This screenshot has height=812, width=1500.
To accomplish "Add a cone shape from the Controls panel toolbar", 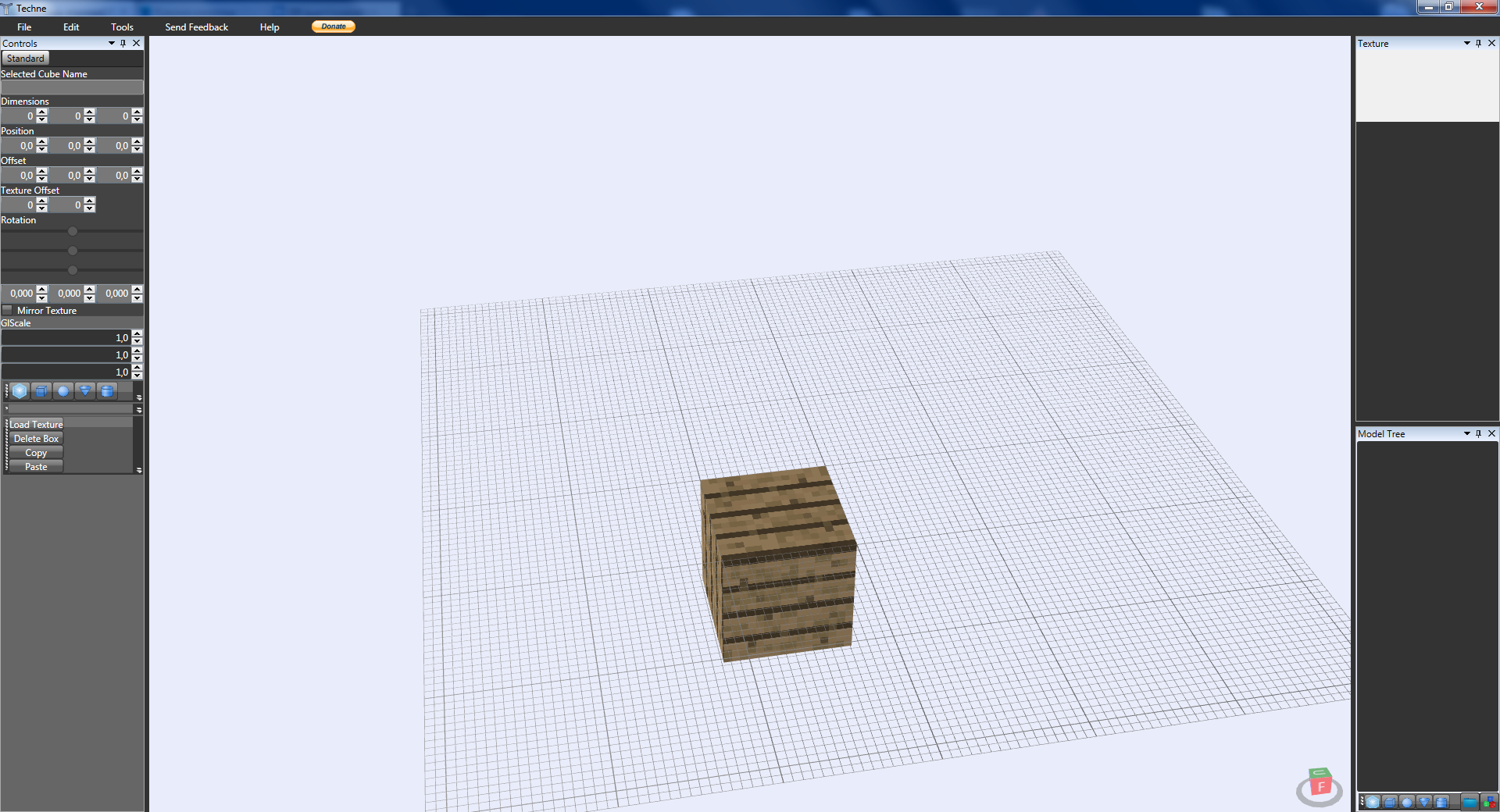I will click(x=85, y=391).
